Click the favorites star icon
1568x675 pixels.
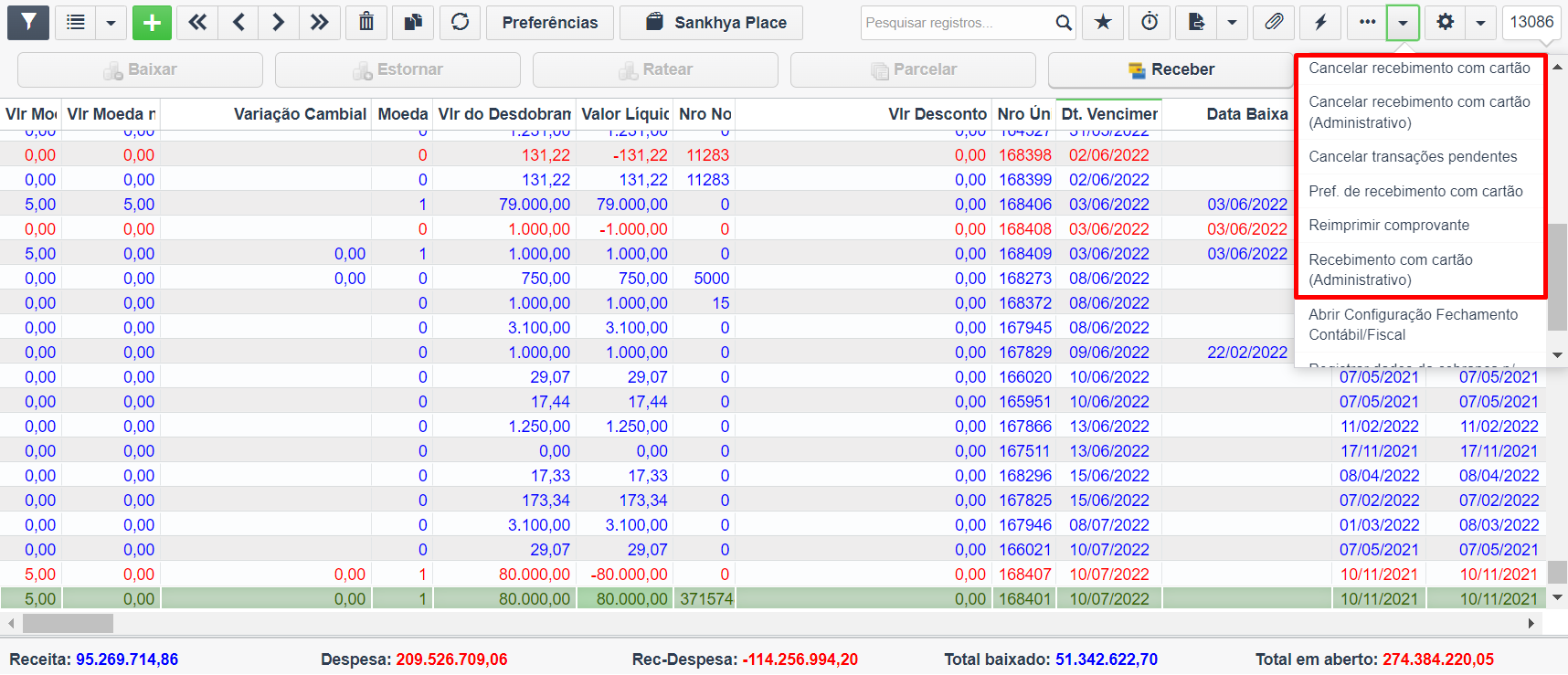(1103, 23)
